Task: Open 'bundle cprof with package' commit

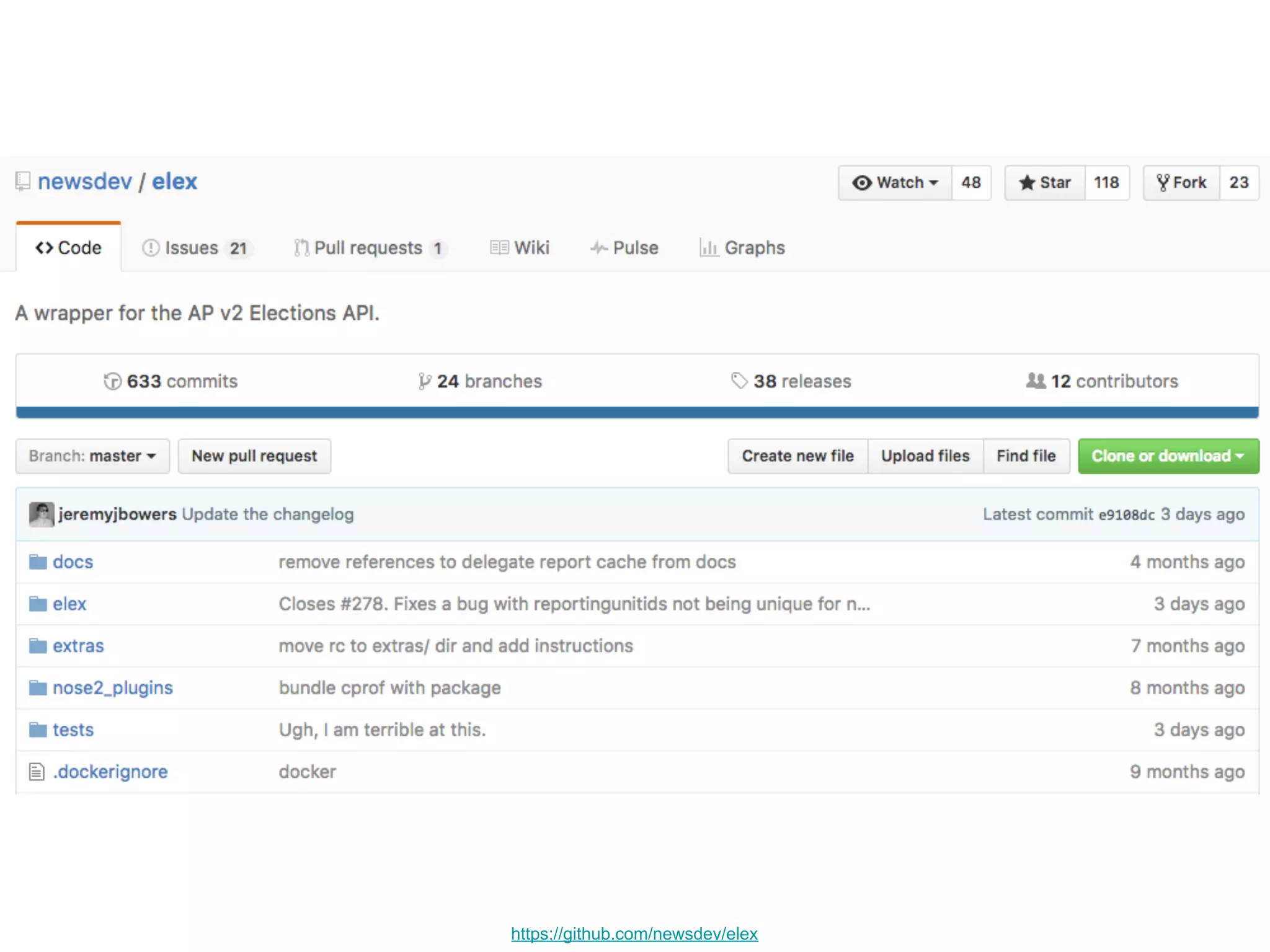Action: click(x=389, y=688)
